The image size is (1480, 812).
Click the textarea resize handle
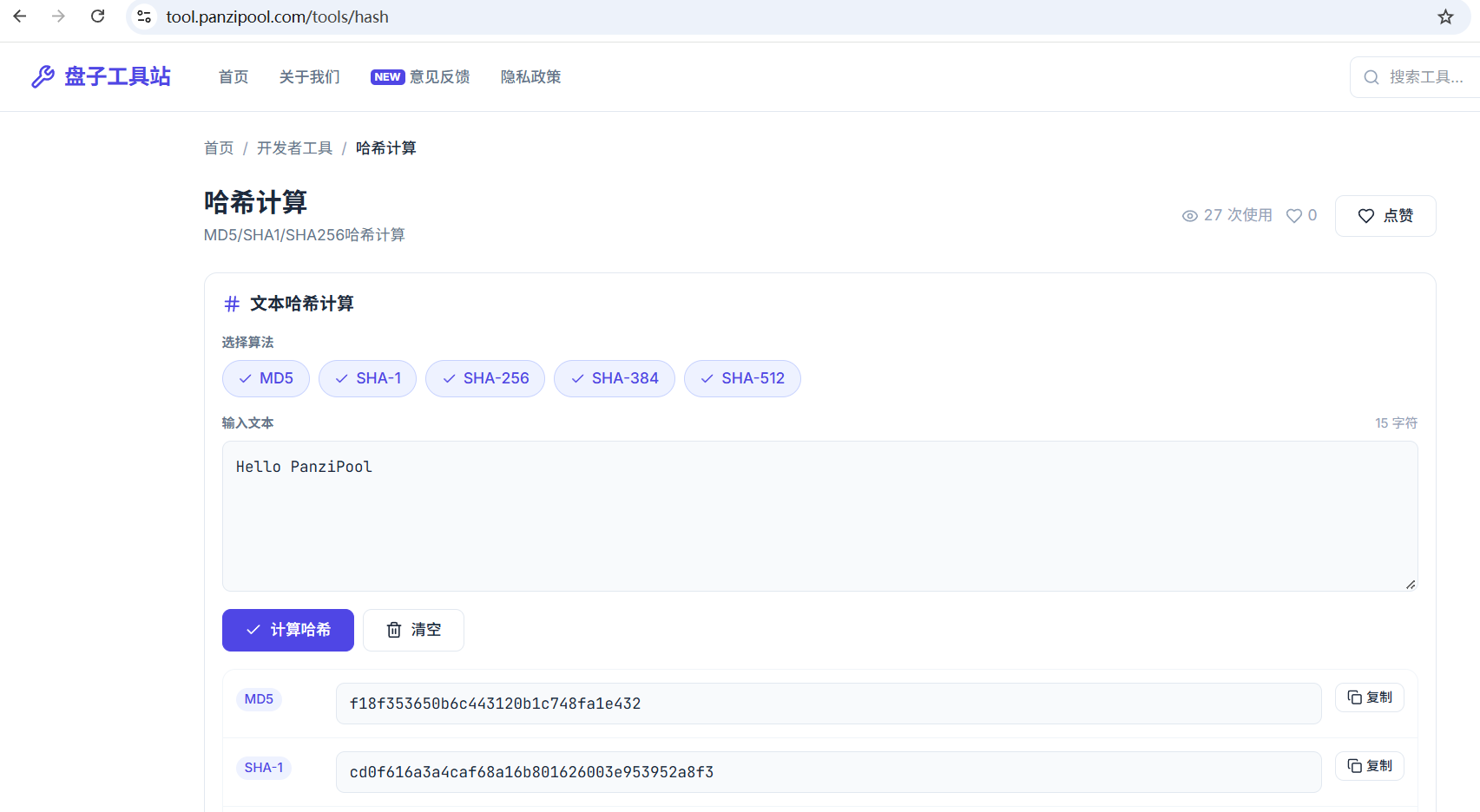click(x=1411, y=585)
